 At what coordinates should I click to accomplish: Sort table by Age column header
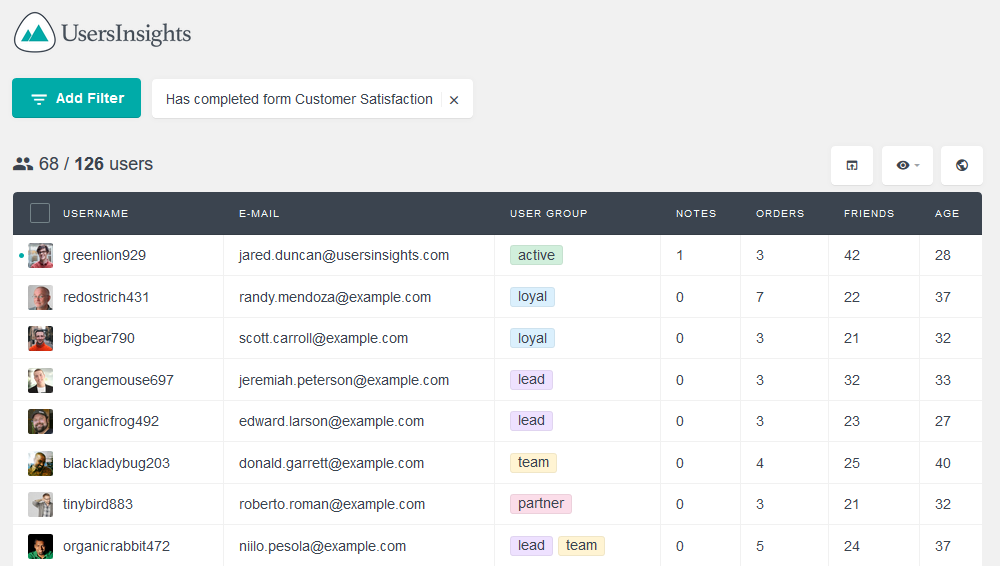click(x=947, y=213)
